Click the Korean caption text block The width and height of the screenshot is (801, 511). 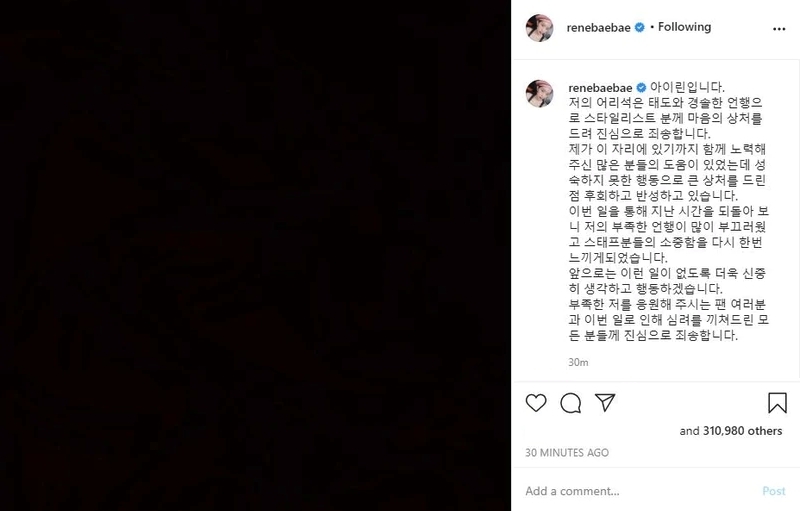[x=669, y=211]
